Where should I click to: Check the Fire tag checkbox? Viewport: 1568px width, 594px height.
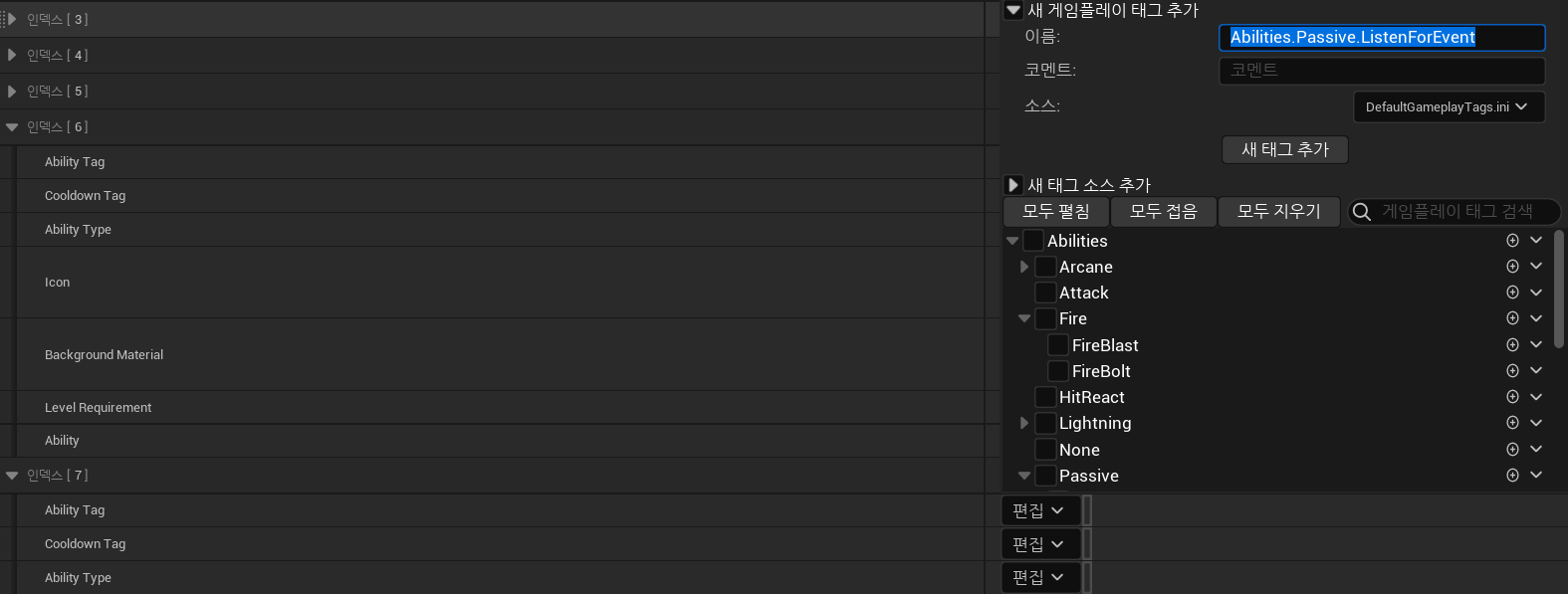pyautogui.click(x=1045, y=318)
